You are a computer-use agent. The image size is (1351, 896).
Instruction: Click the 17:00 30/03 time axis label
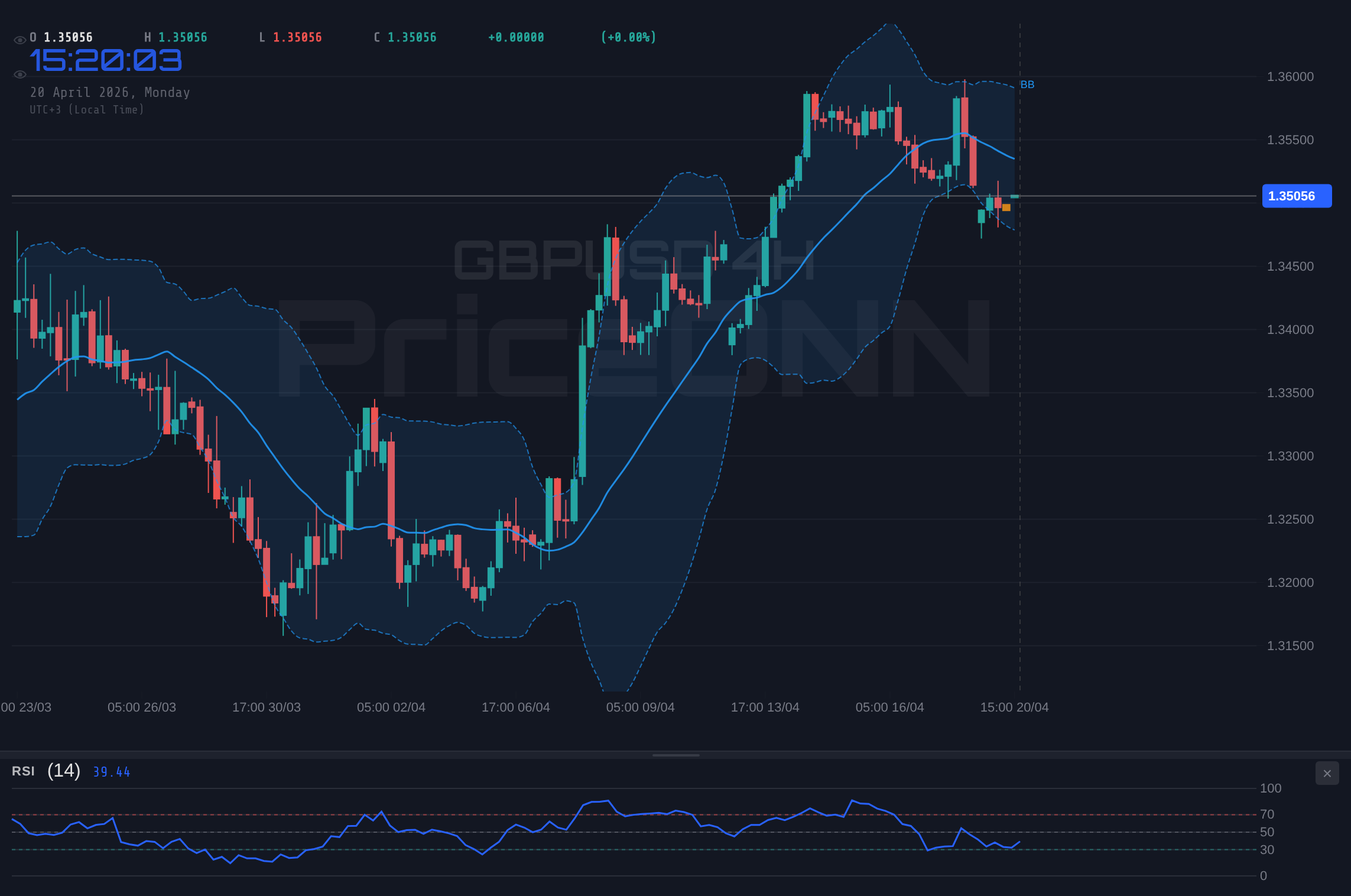[x=267, y=707]
